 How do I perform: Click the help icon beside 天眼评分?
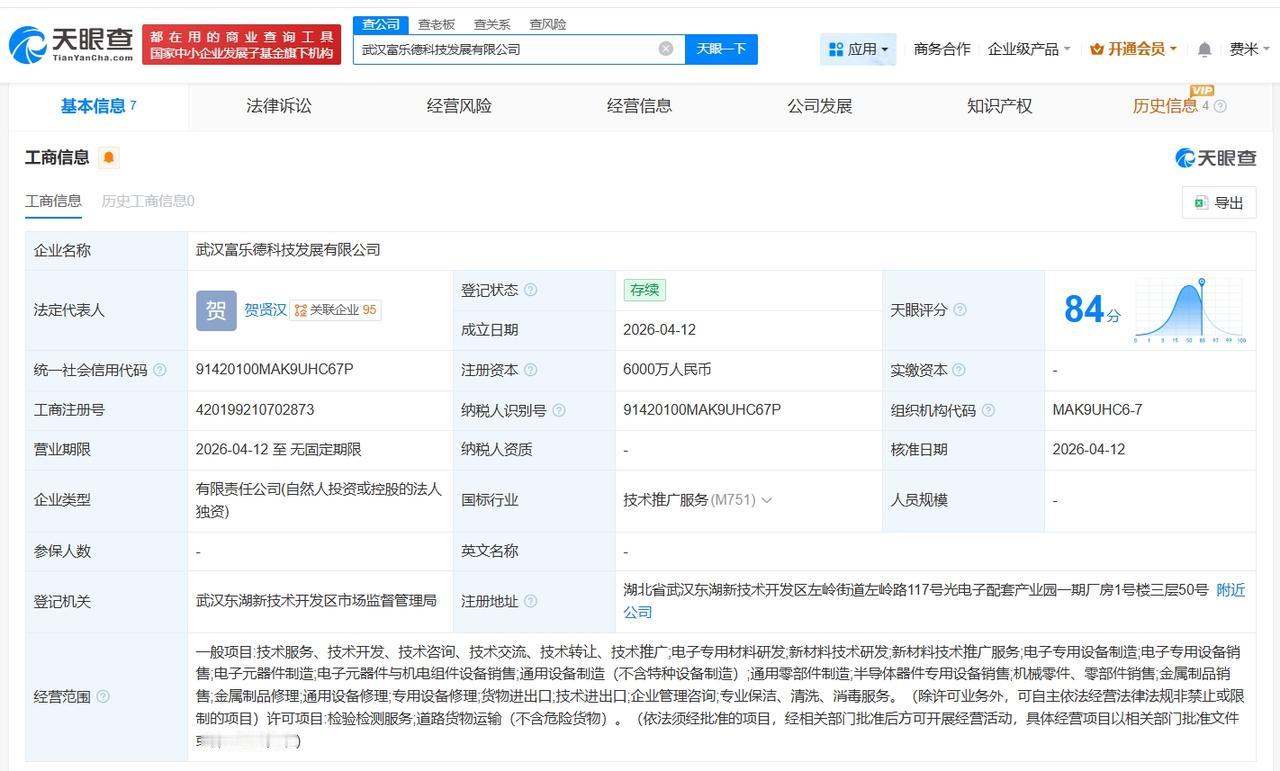tap(959, 310)
